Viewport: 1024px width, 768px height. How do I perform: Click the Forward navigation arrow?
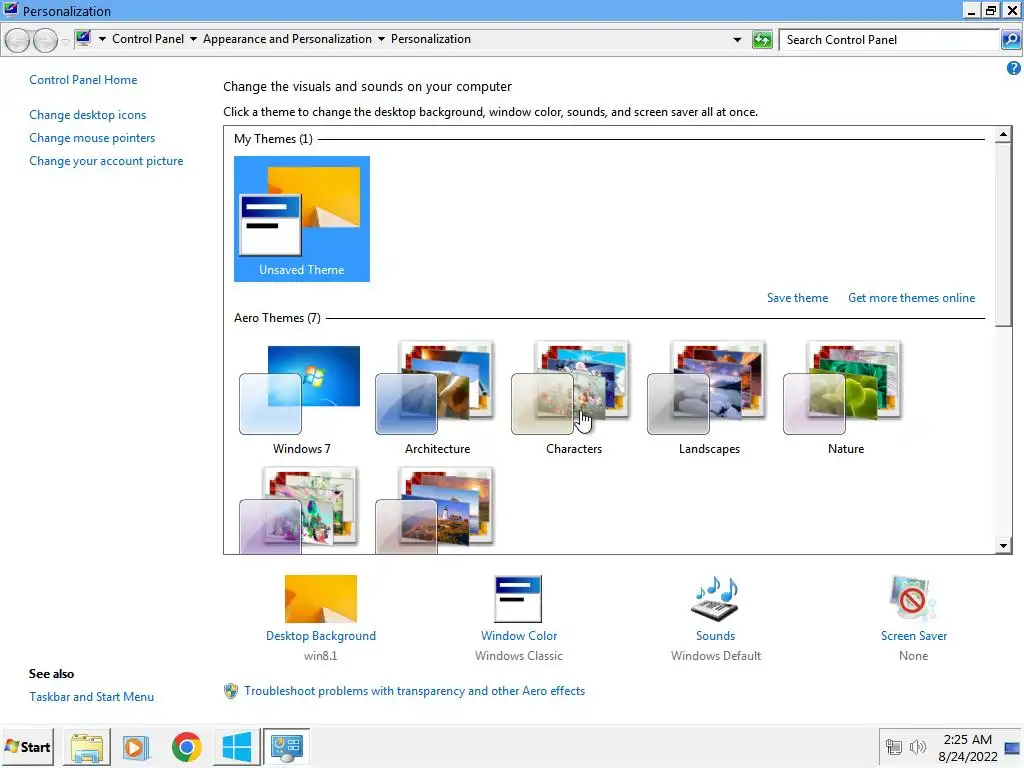pyautogui.click(x=44, y=40)
